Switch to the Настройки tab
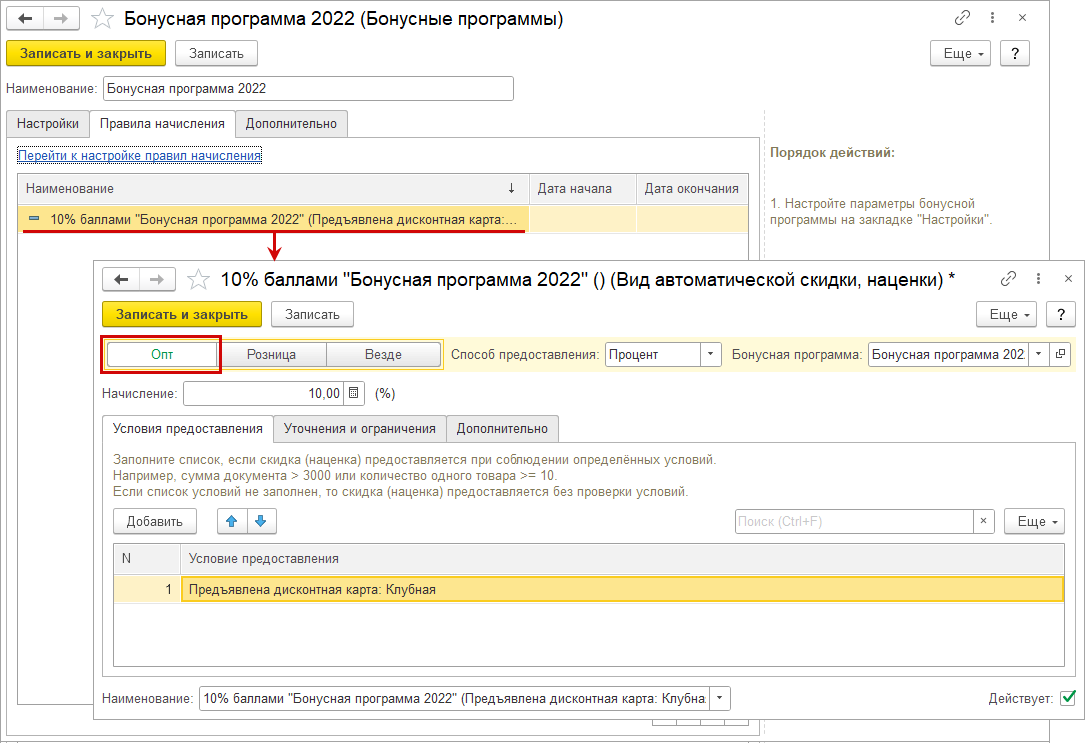 point(48,123)
